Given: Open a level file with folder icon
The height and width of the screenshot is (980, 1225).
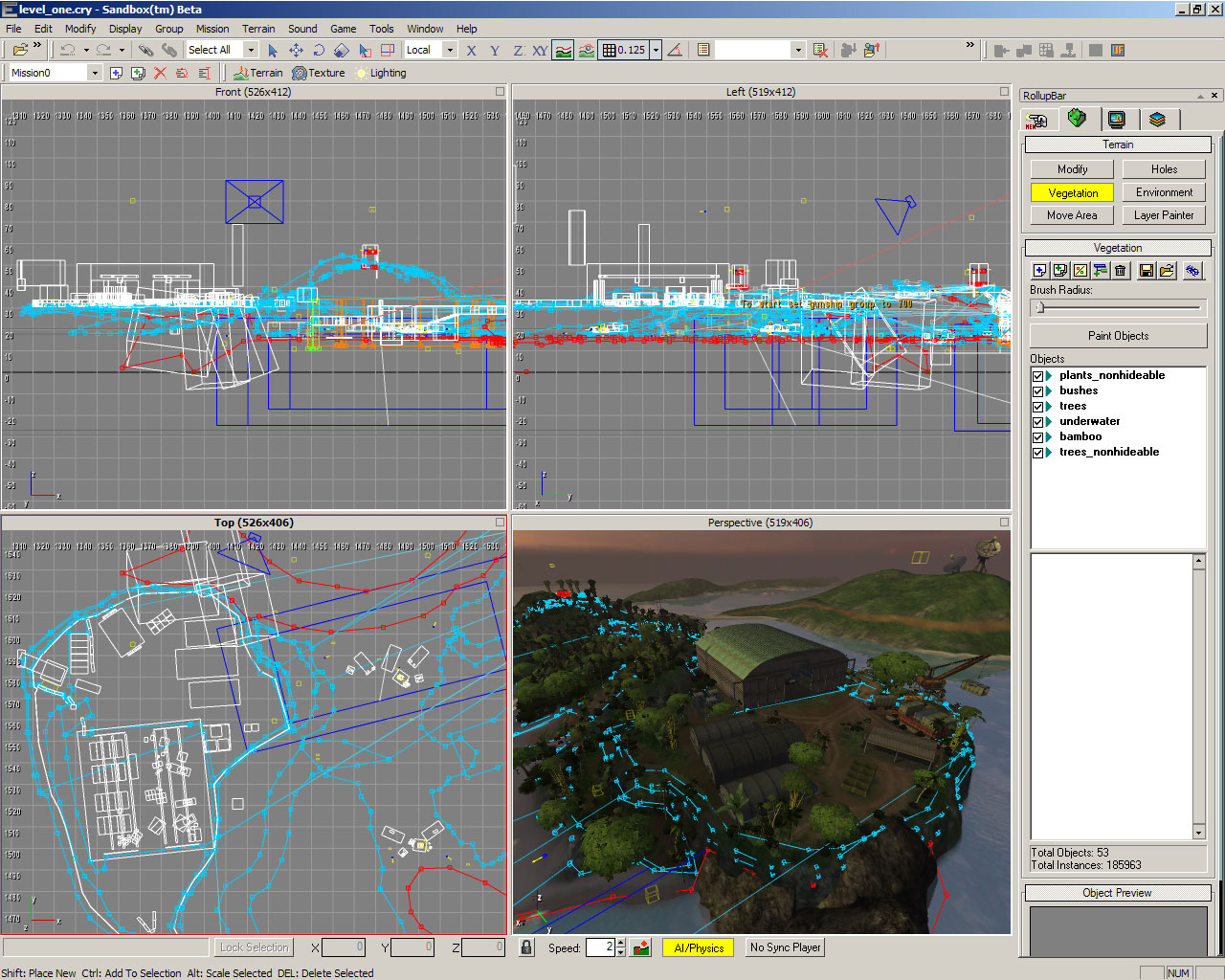Looking at the screenshot, I should point(19,50).
